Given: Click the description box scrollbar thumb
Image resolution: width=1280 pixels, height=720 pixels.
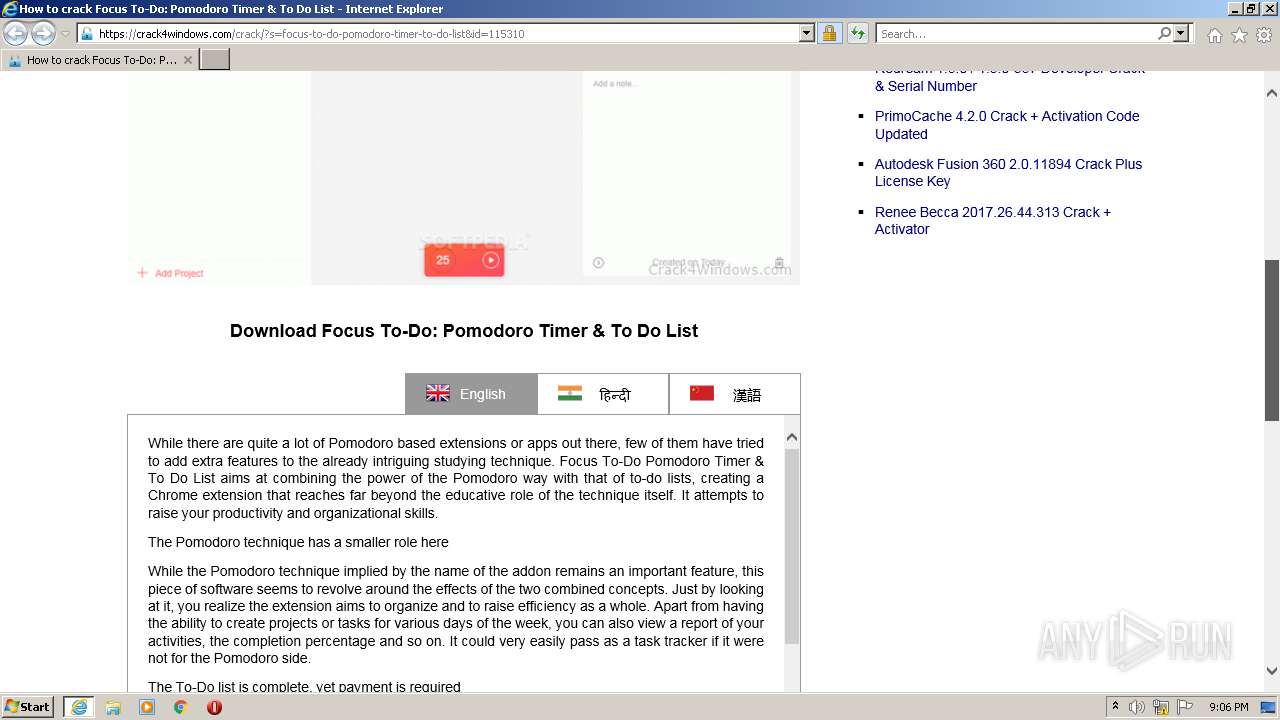Looking at the screenshot, I should [792, 547].
